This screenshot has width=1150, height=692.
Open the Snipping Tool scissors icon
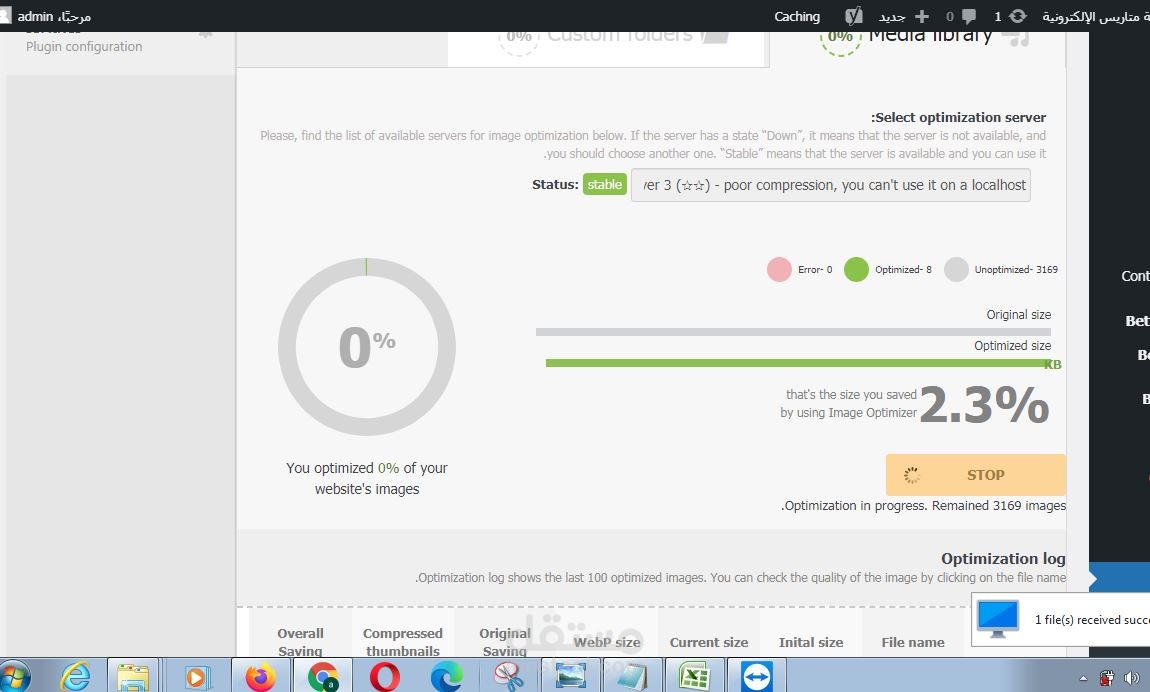click(508, 676)
